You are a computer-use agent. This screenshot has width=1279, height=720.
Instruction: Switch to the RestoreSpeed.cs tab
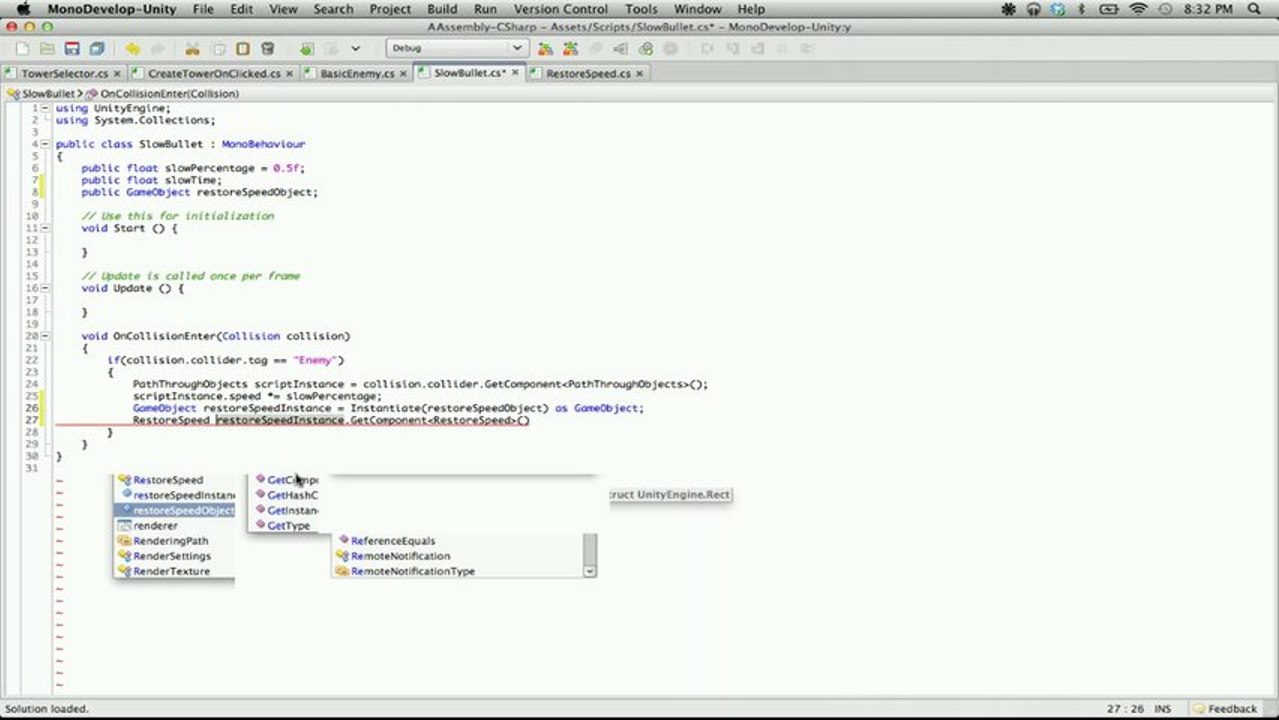[x=589, y=73]
